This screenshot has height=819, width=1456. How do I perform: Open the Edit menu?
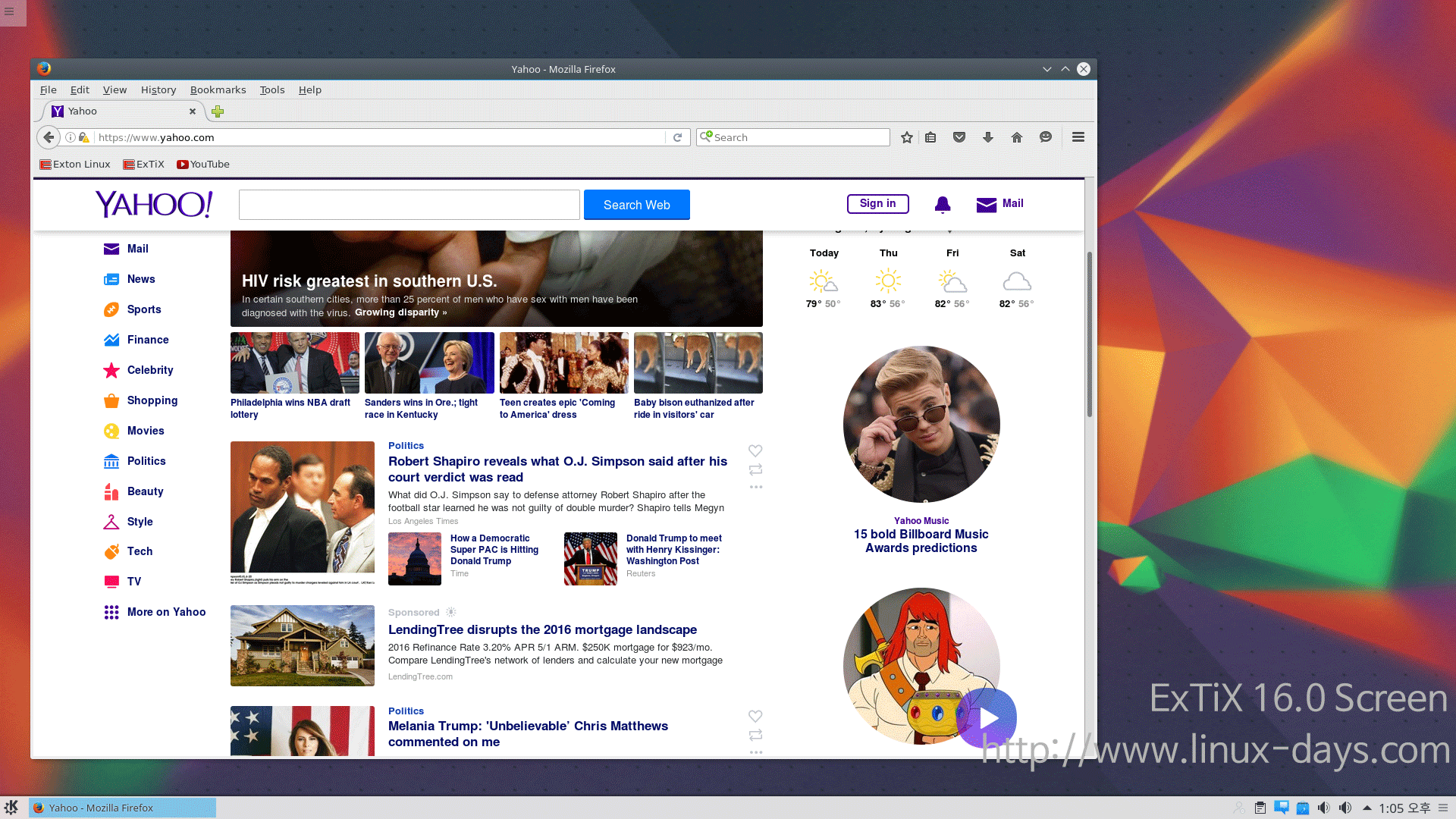click(80, 89)
